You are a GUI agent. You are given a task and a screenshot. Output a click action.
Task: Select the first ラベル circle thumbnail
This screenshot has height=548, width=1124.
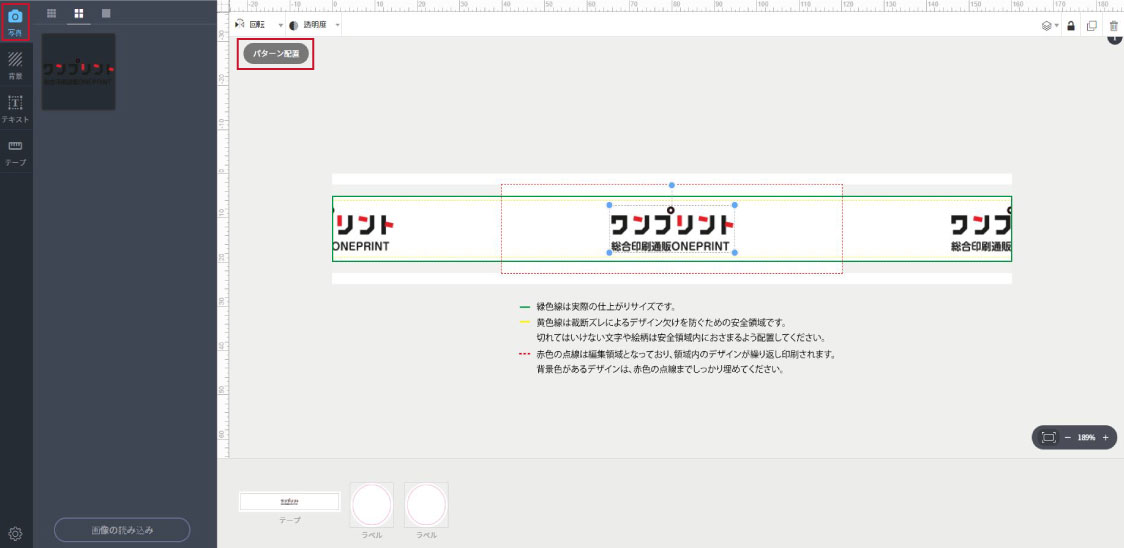[371, 504]
